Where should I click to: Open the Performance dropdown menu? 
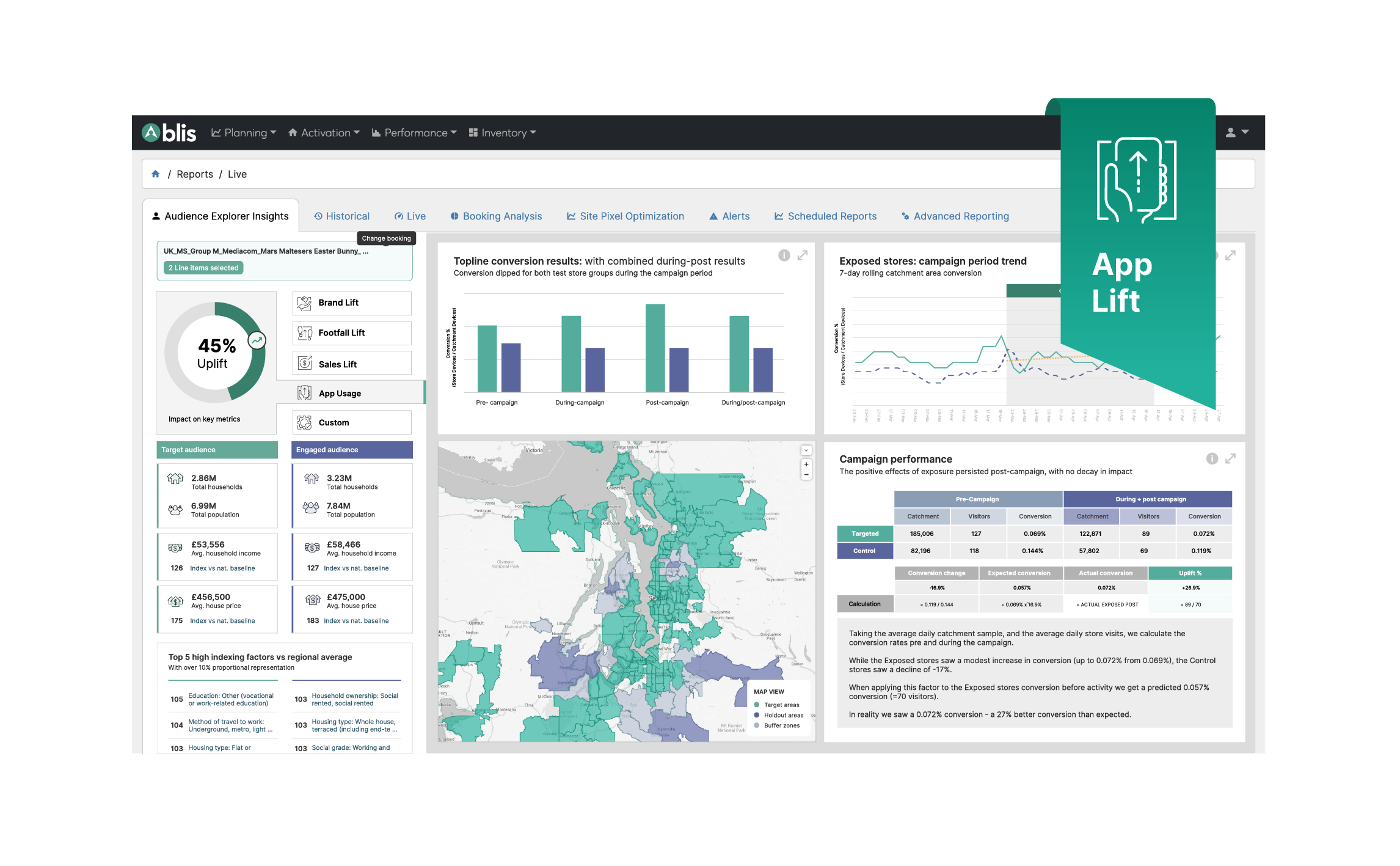[x=415, y=133]
